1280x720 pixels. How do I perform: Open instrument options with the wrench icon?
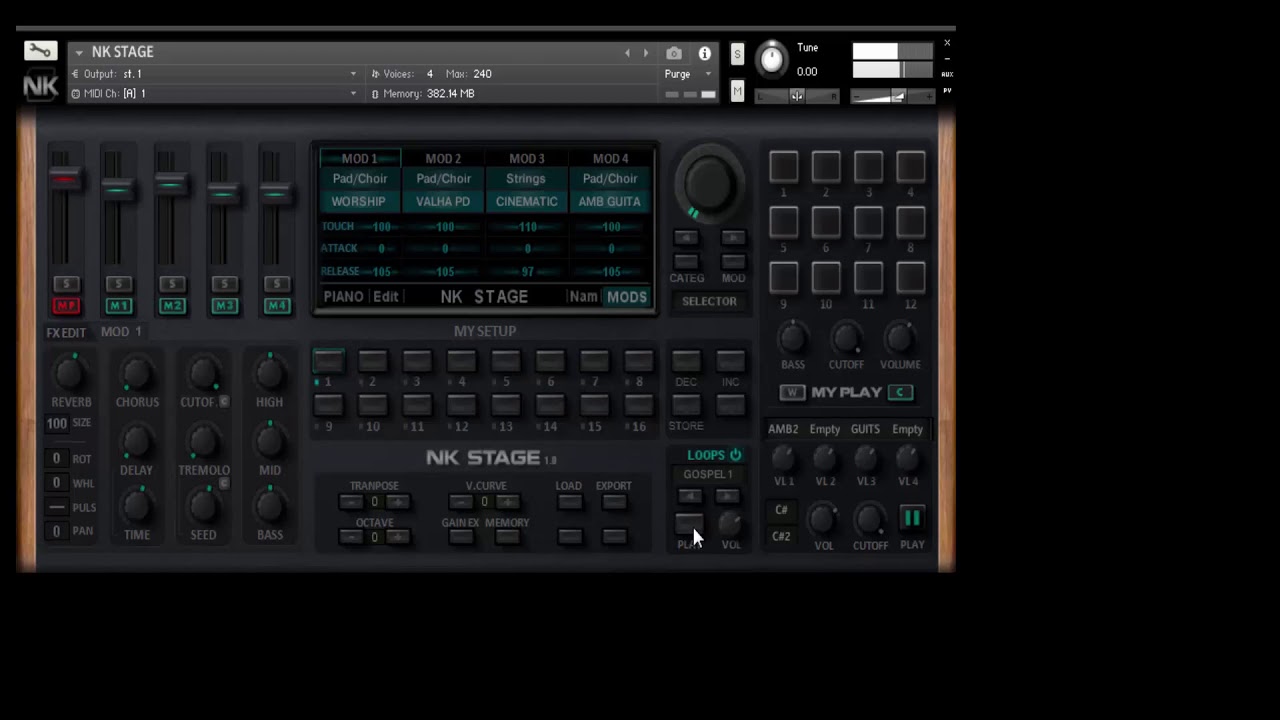[x=40, y=52]
